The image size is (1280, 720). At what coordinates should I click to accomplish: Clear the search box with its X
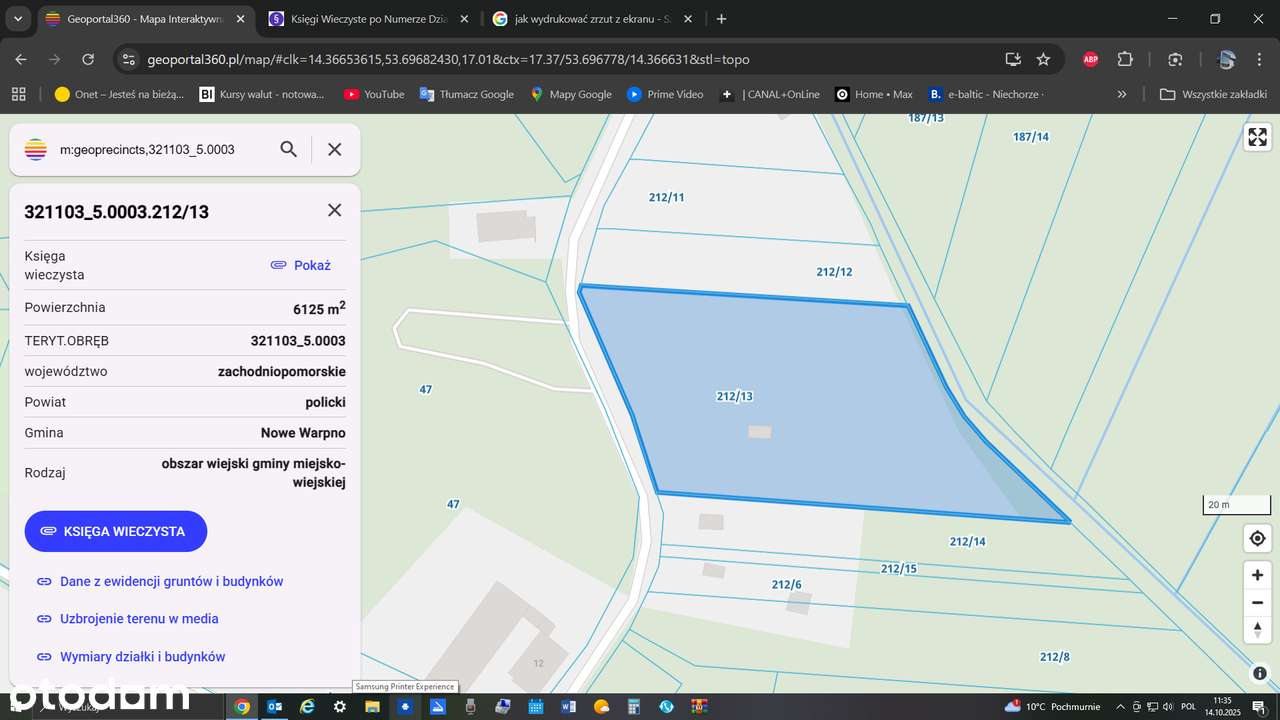coord(335,150)
